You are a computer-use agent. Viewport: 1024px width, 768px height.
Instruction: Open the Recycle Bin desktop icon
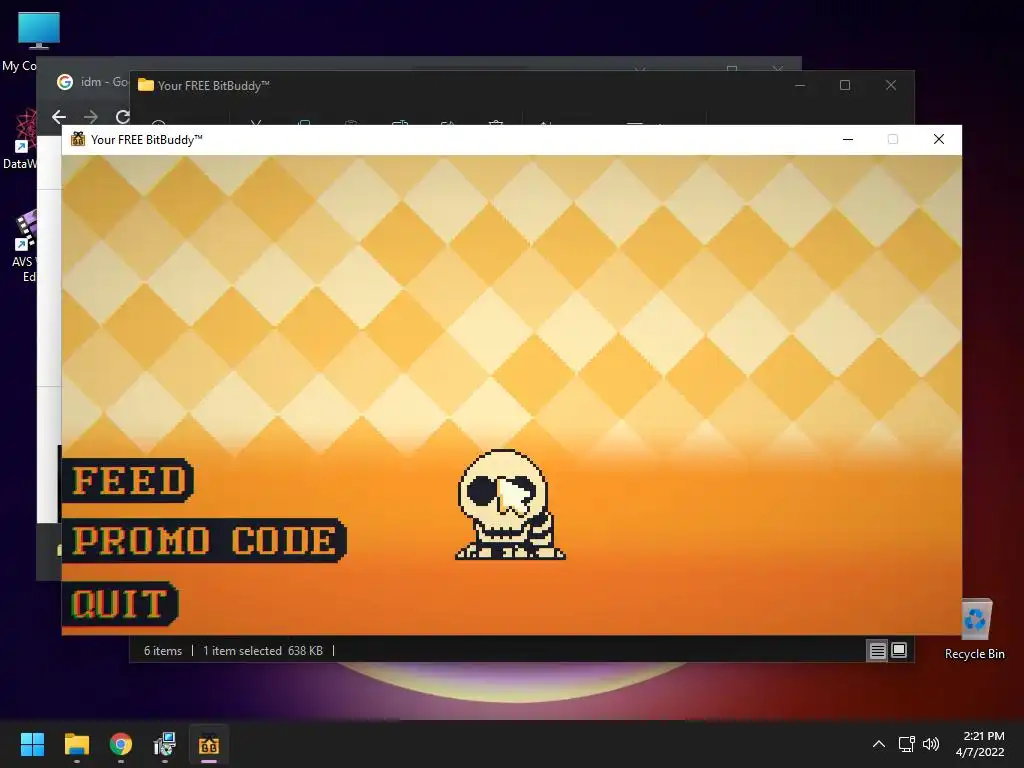[x=975, y=629]
